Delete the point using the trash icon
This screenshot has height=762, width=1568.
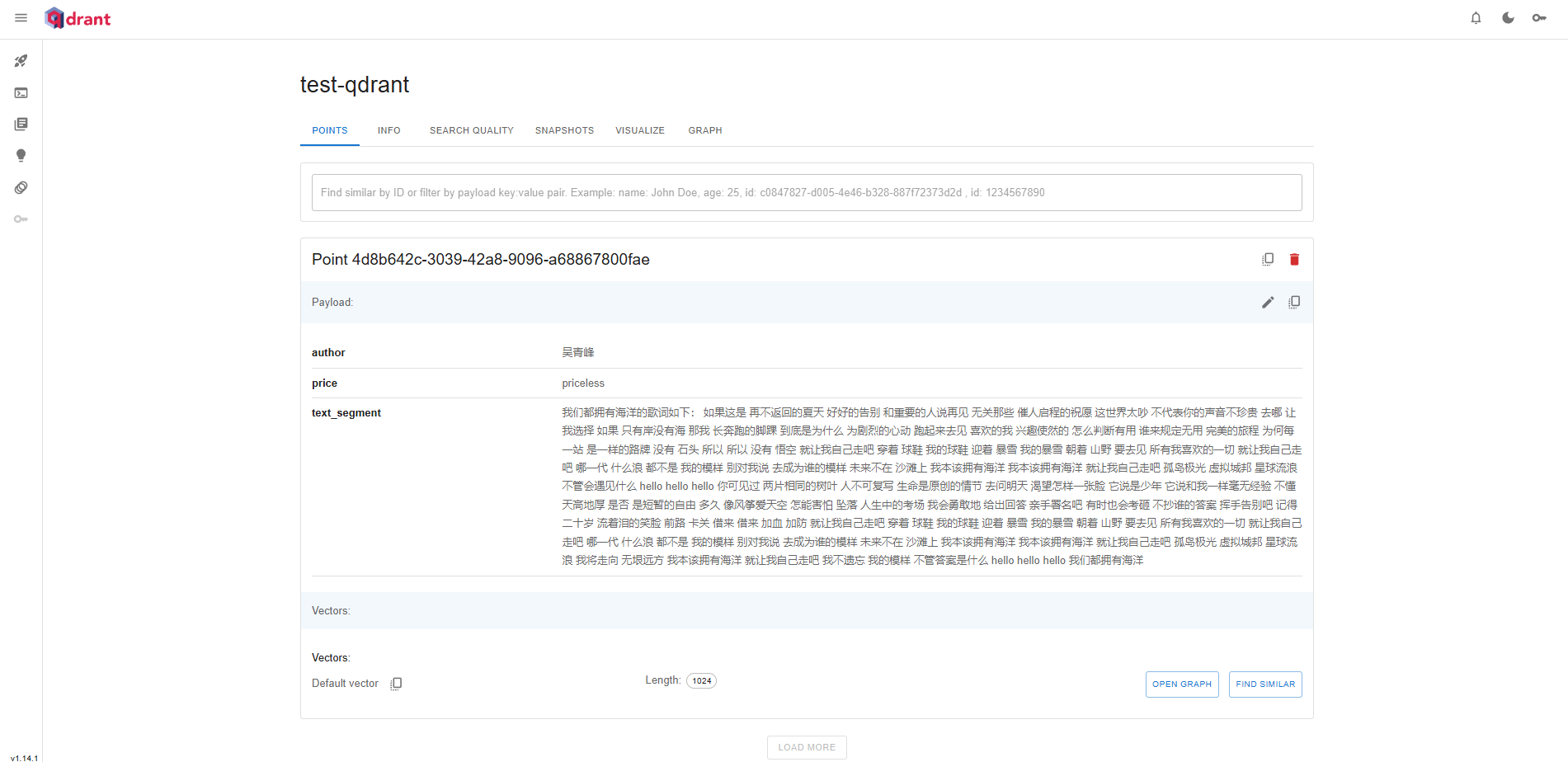pyautogui.click(x=1294, y=259)
